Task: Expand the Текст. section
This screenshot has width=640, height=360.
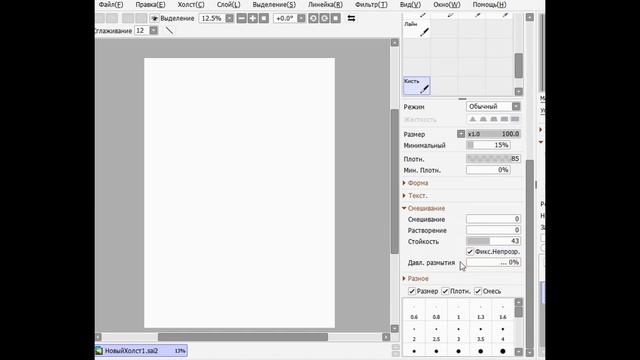Action: tap(415, 196)
